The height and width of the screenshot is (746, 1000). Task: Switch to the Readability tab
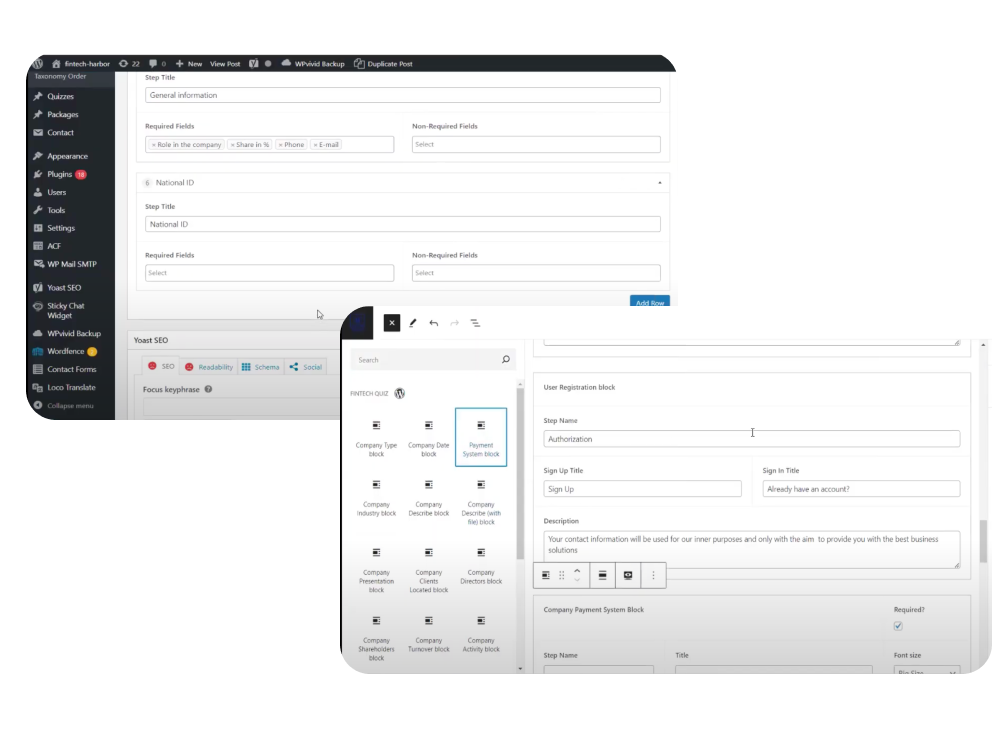click(208, 367)
